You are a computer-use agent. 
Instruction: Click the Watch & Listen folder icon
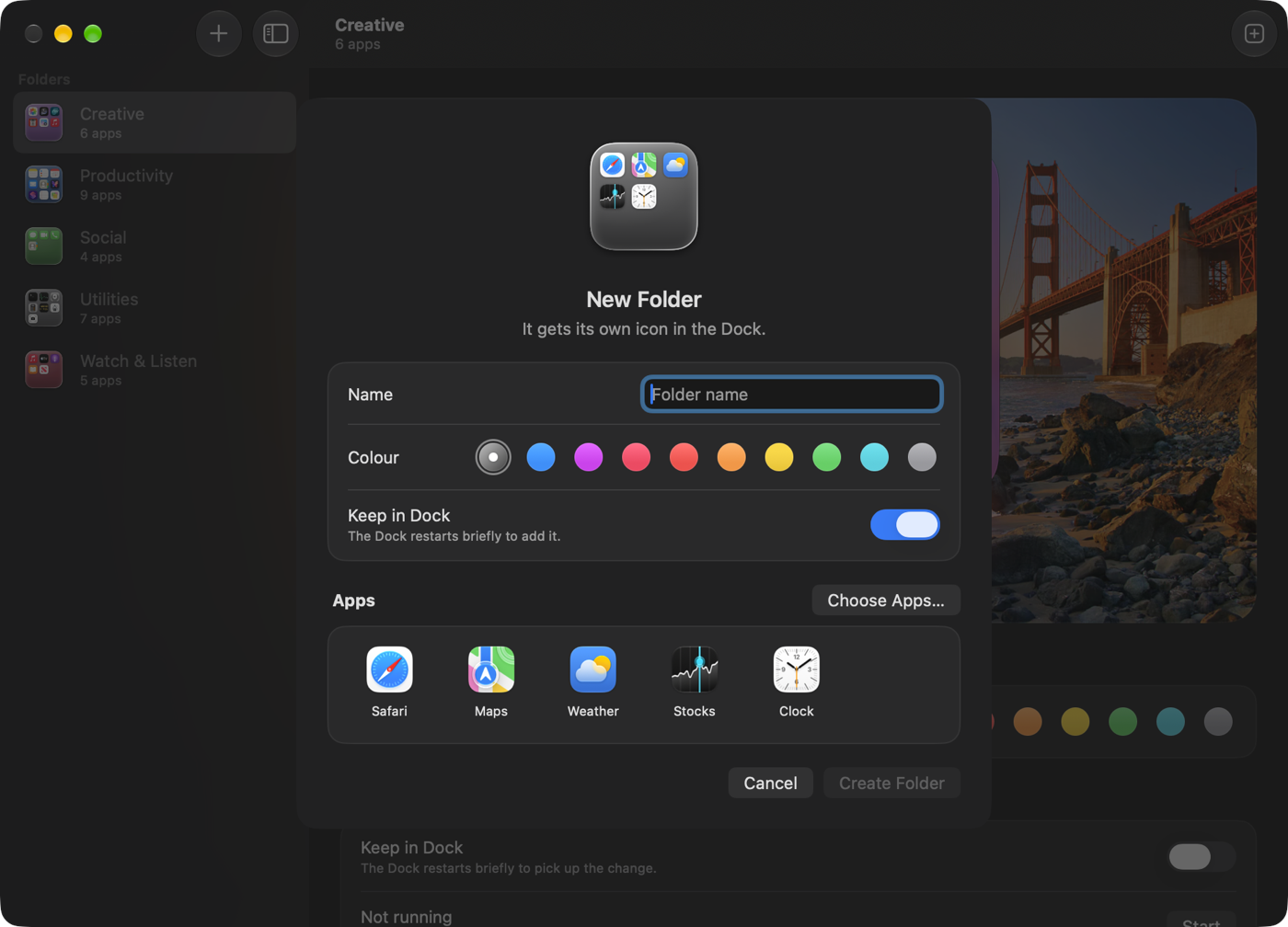point(43,369)
